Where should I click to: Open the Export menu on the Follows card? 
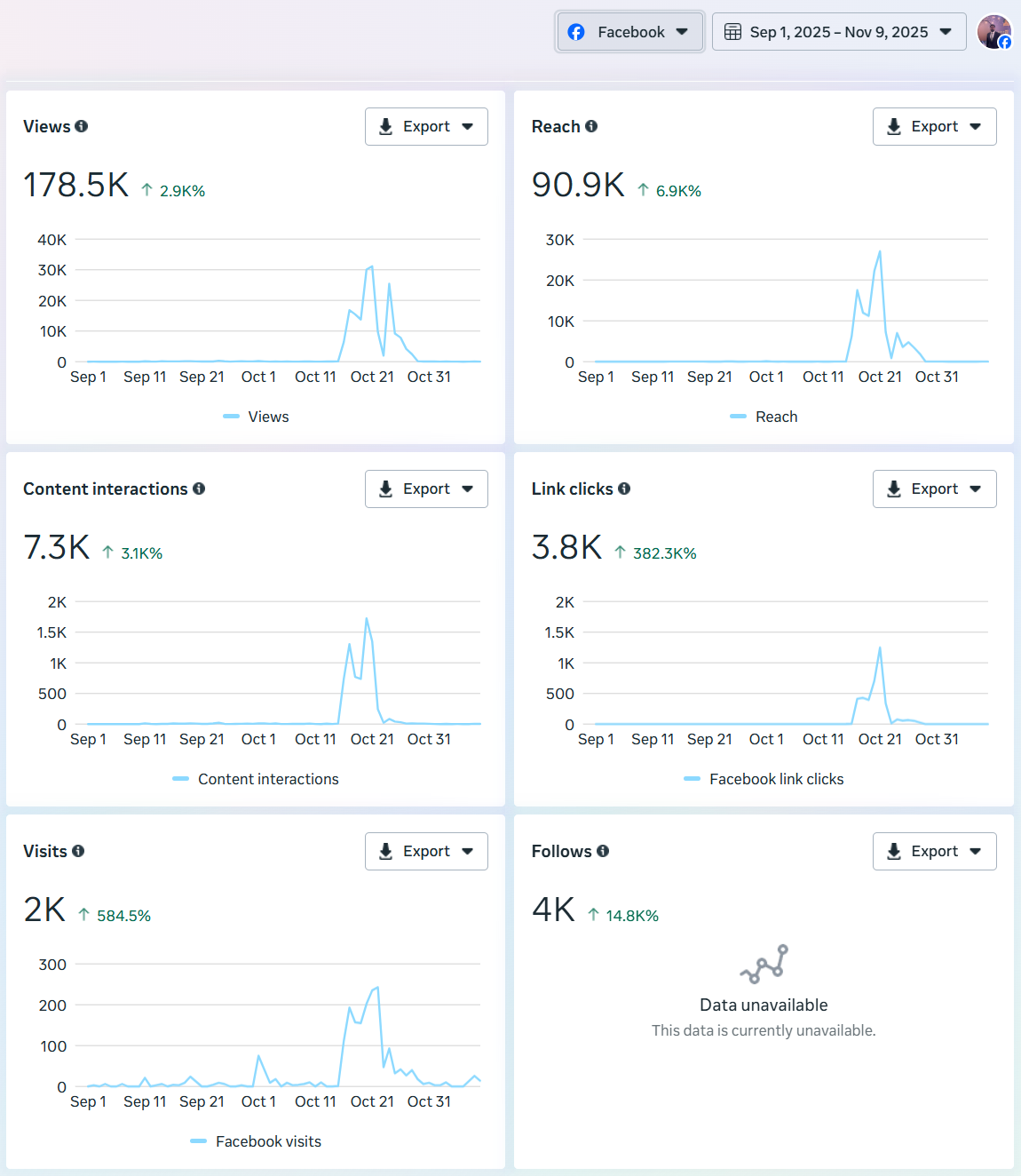(x=934, y=850)
